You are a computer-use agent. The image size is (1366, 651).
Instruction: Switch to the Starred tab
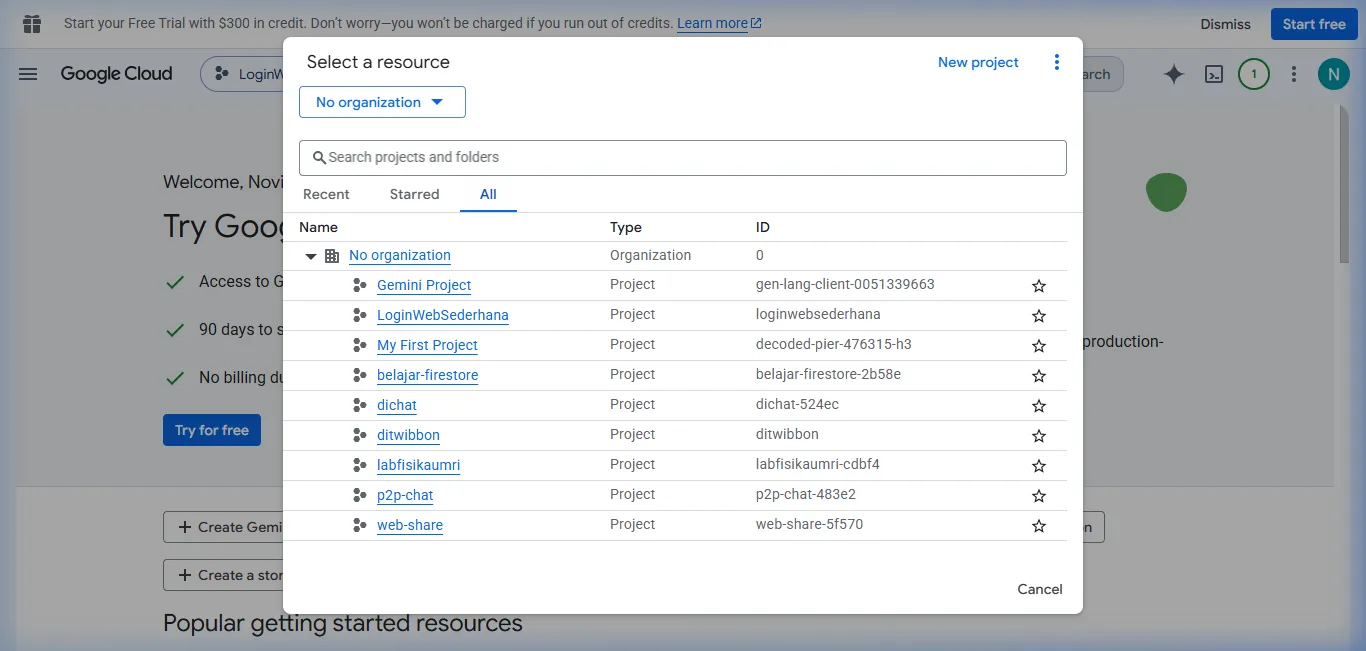[x=414, y=194]
